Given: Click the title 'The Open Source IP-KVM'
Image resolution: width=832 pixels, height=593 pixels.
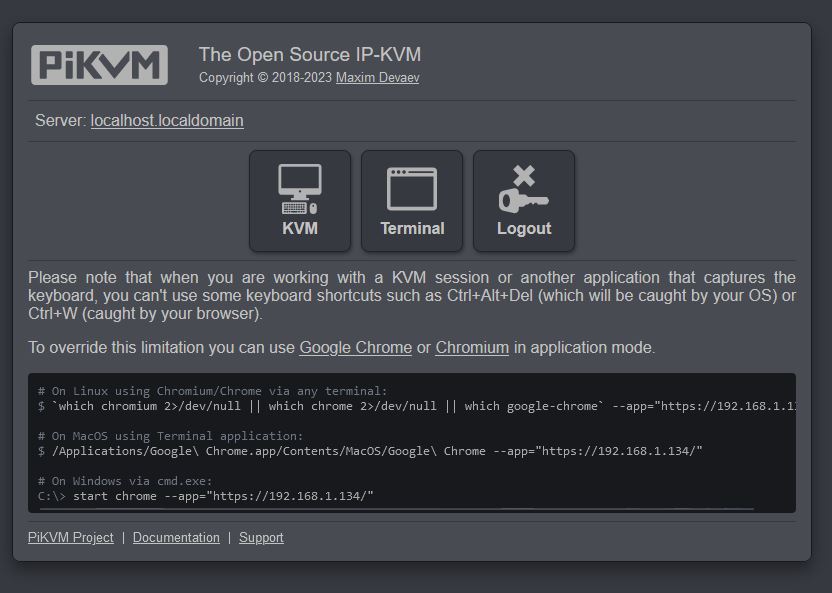Looking at the screenshot, I should (x=310, y=55).
